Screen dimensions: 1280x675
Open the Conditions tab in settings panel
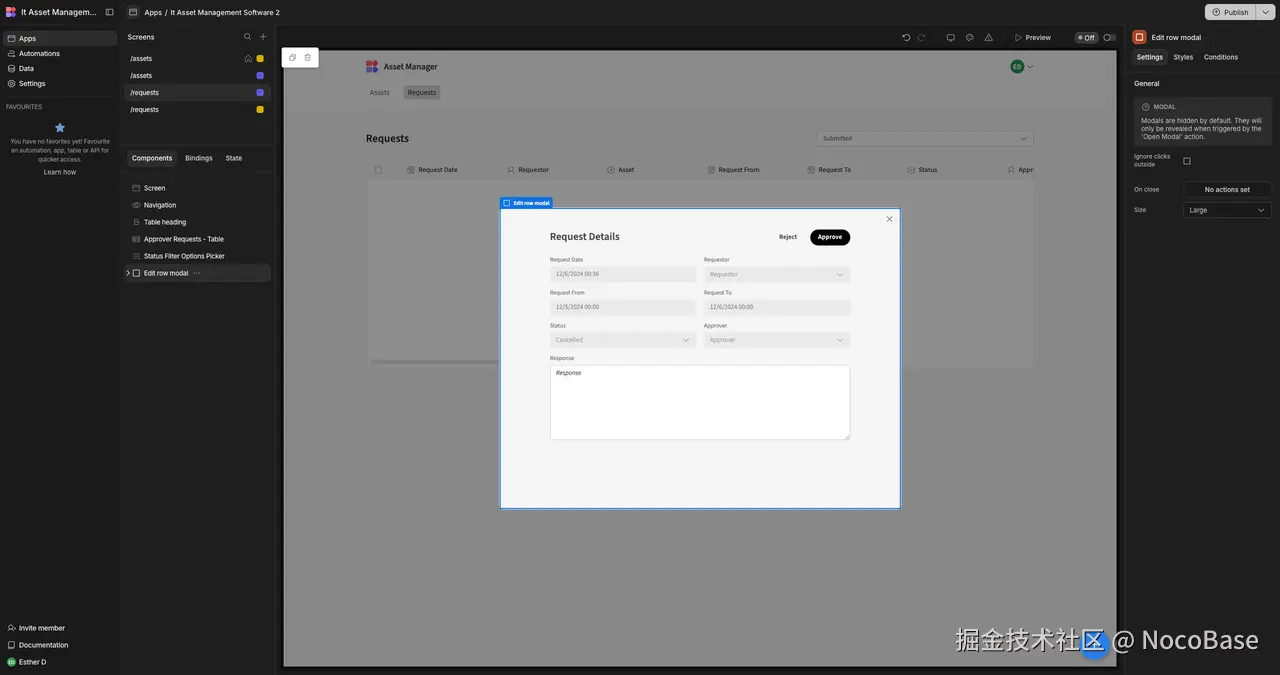pos(1221,57)
